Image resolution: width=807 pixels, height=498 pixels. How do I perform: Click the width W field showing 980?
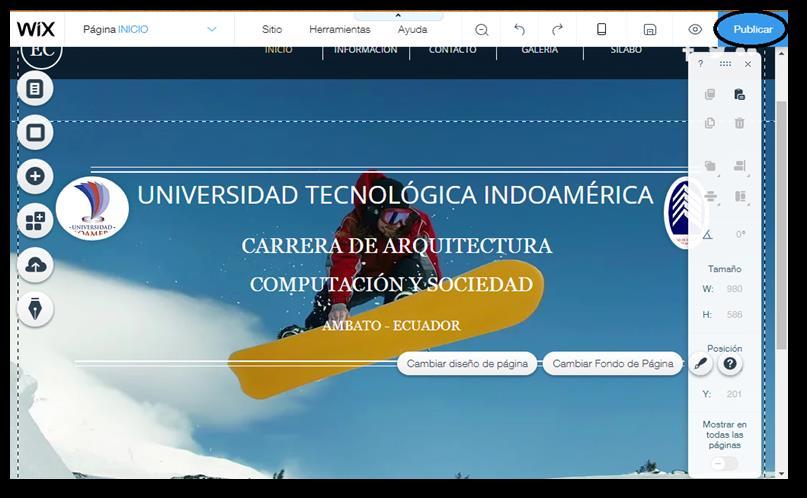point(734,289)
